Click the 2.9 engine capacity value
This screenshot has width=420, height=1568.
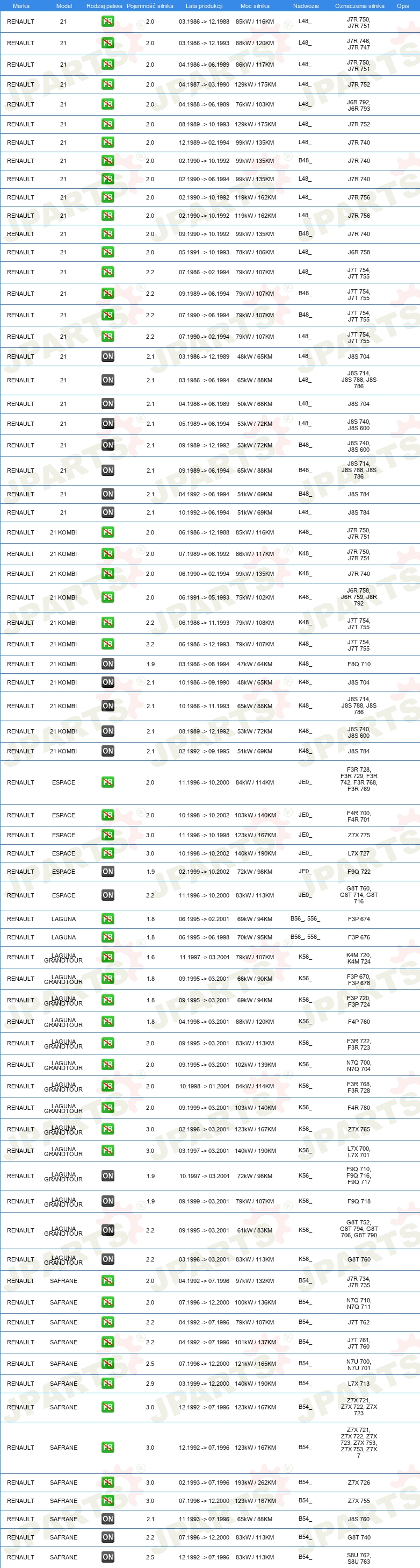coord(150,1384)
